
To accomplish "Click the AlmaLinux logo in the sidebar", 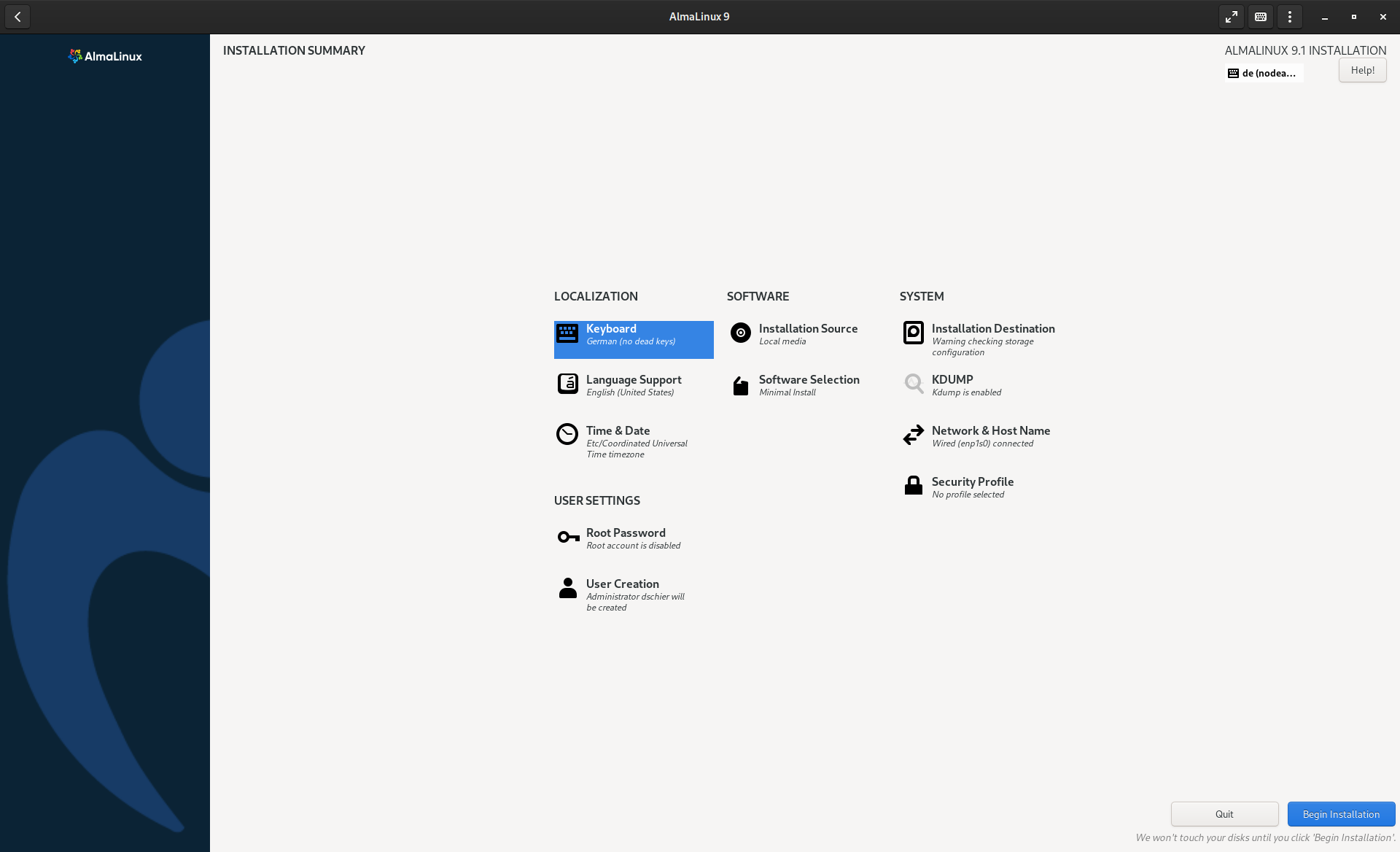I will pos(105,56).
